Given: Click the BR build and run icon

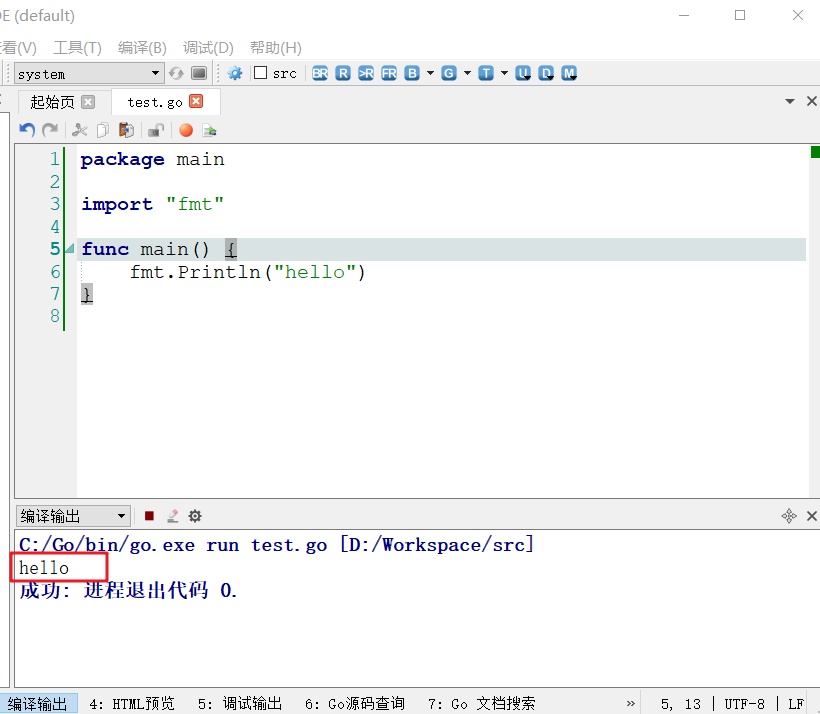Looking at the screenshot, I should [320, 73].
